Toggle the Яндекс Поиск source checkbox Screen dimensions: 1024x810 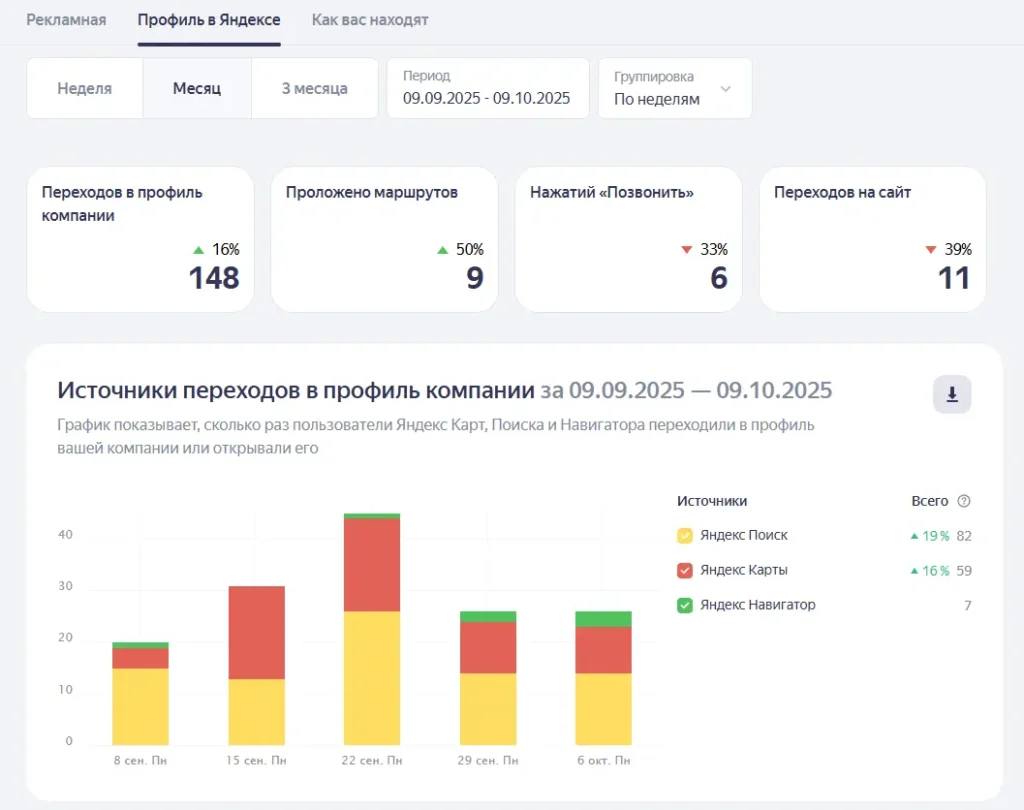pos(685,536)
